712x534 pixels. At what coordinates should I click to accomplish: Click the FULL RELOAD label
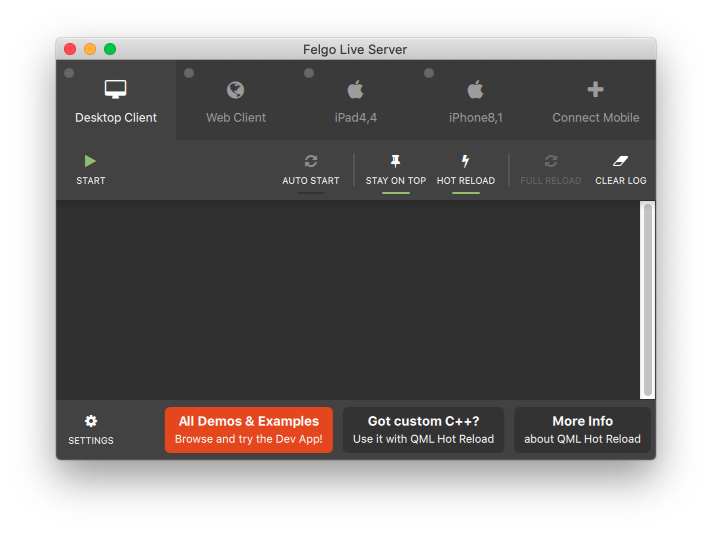coord(550,181)
